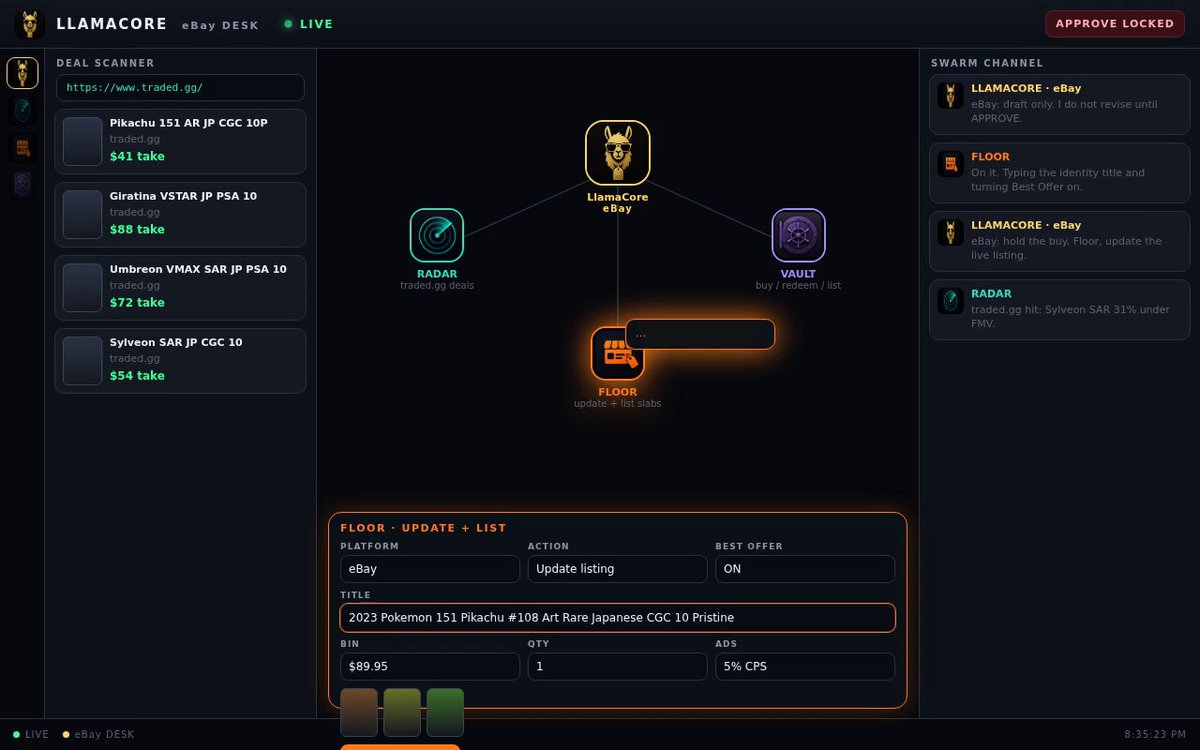Click 'eBay DESK' in the status bar
Screen dimensions: 1200x750
pyautogui.click(x=98, y=734)
